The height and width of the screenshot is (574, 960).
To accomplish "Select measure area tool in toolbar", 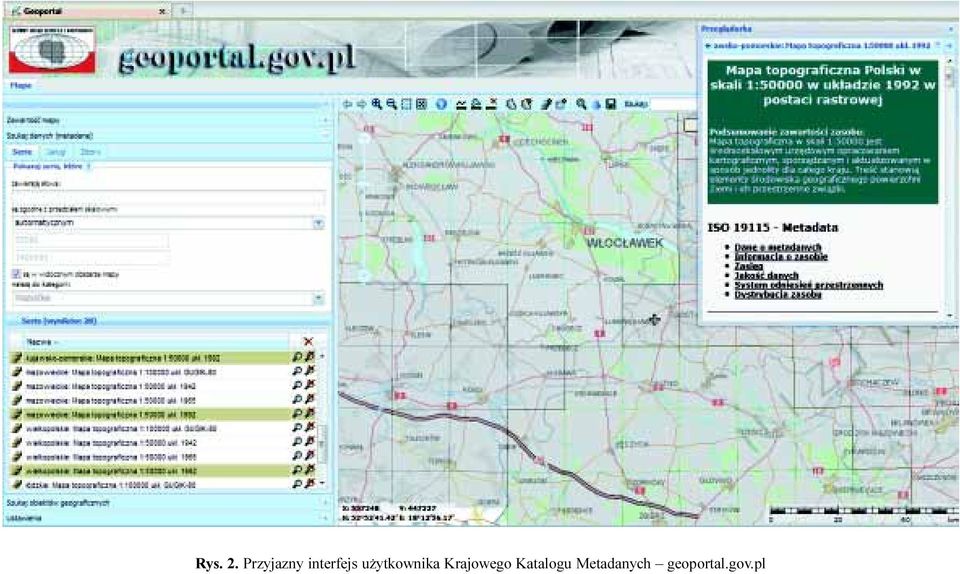I will [476, 104].
